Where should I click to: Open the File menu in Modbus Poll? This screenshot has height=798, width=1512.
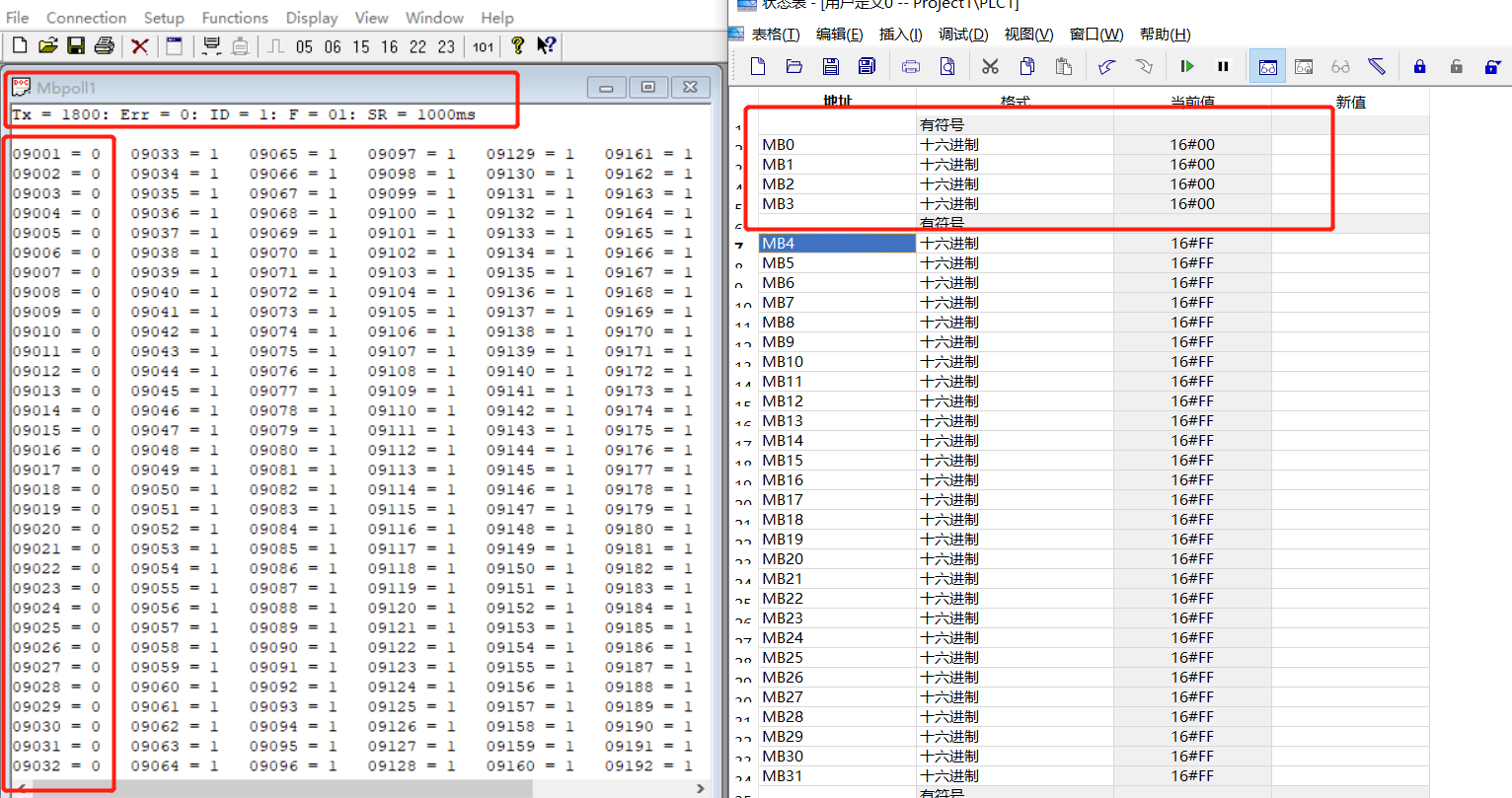click(x=18, y=18)
